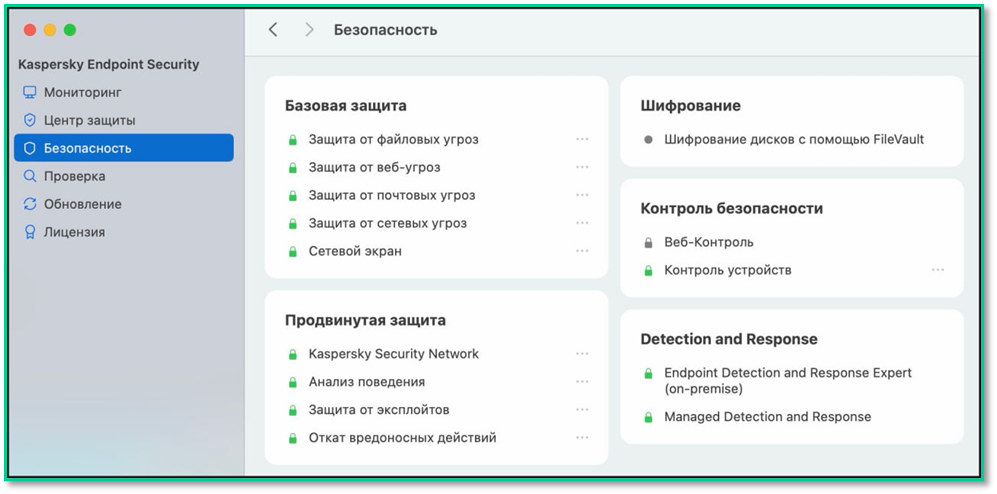997x494 pixels.
Task: Click the Безопасность window title
Action: click(386, 29)
